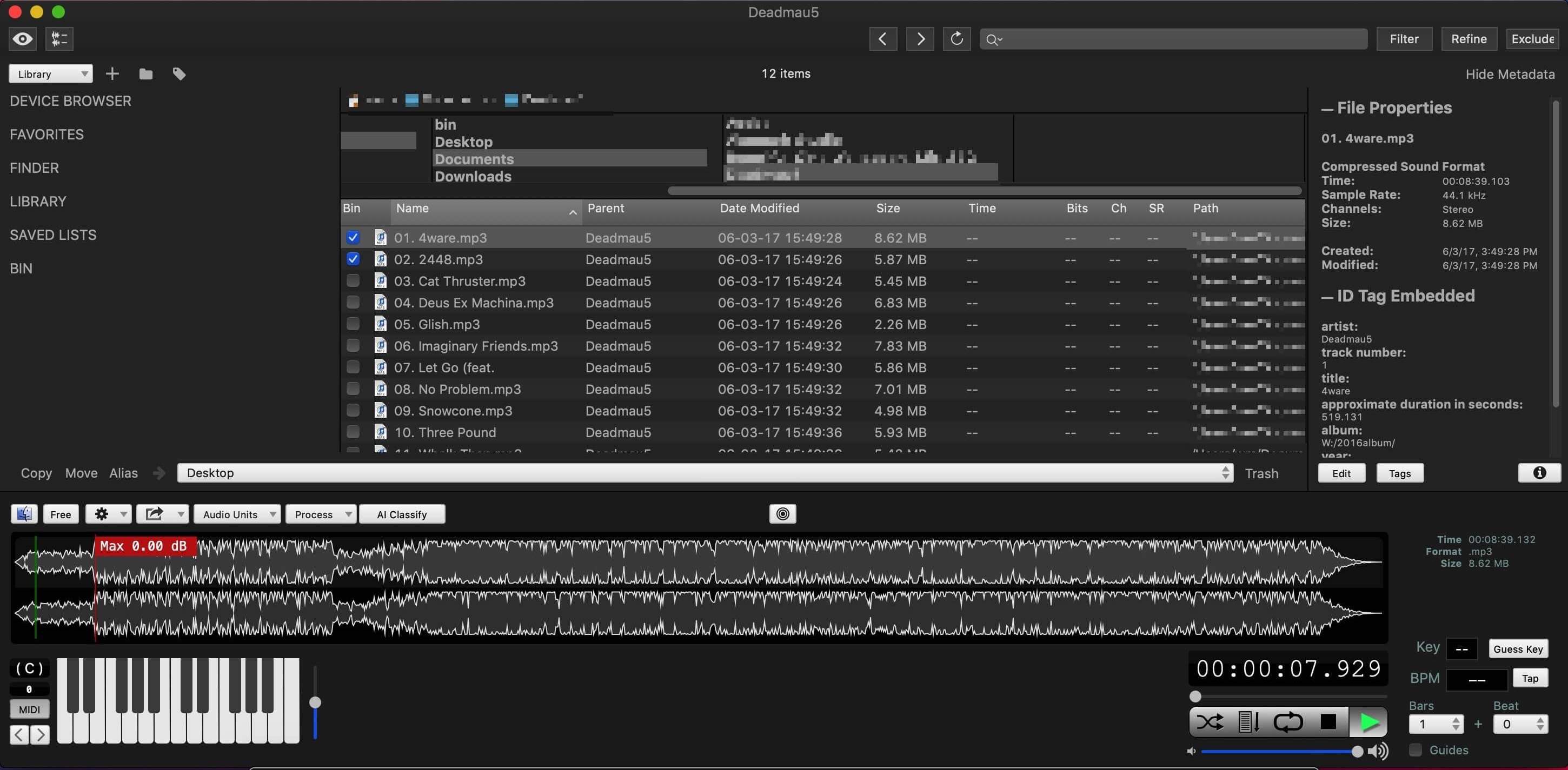
Task: Click the Guess Key button
Action: [1518, 649]
